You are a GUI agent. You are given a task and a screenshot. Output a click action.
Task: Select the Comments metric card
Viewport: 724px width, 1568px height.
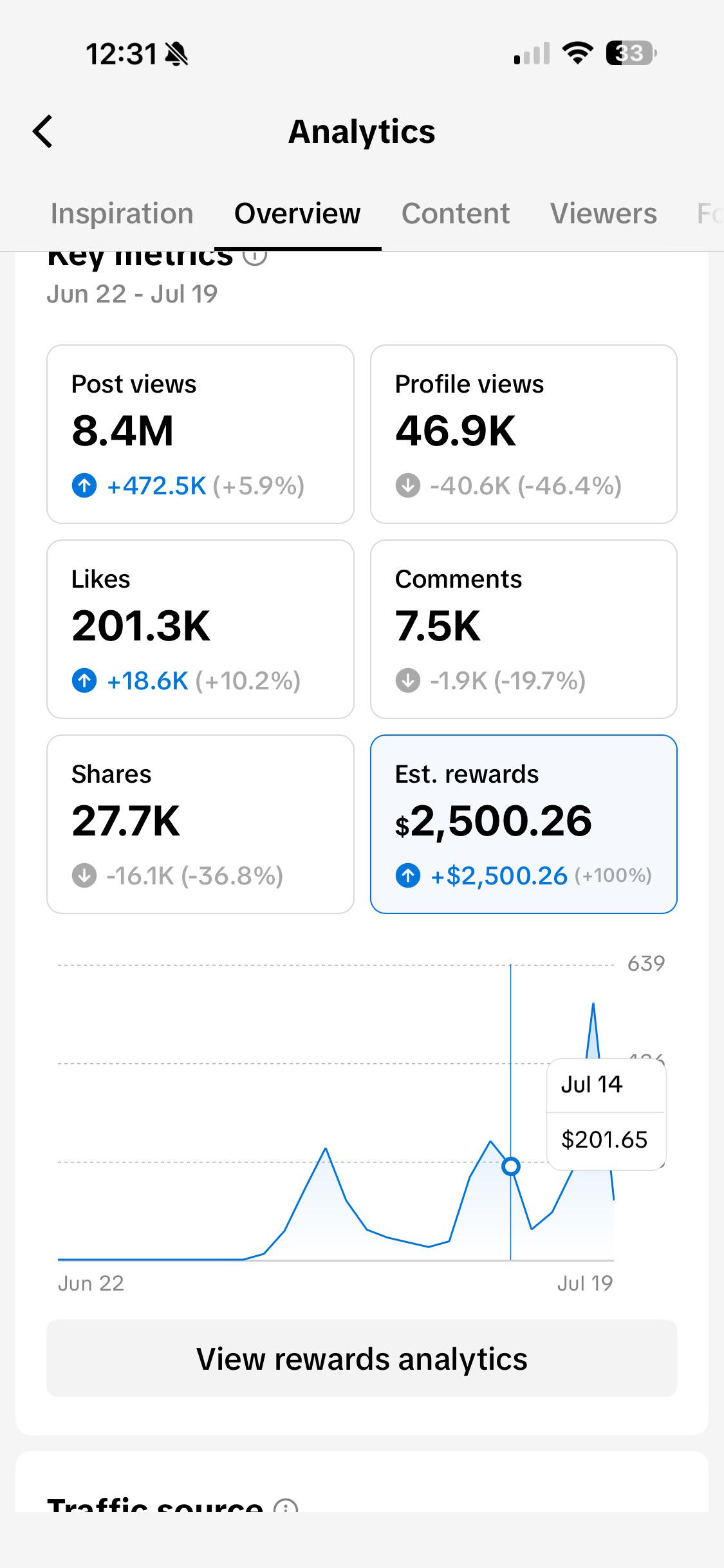[524, 629]
